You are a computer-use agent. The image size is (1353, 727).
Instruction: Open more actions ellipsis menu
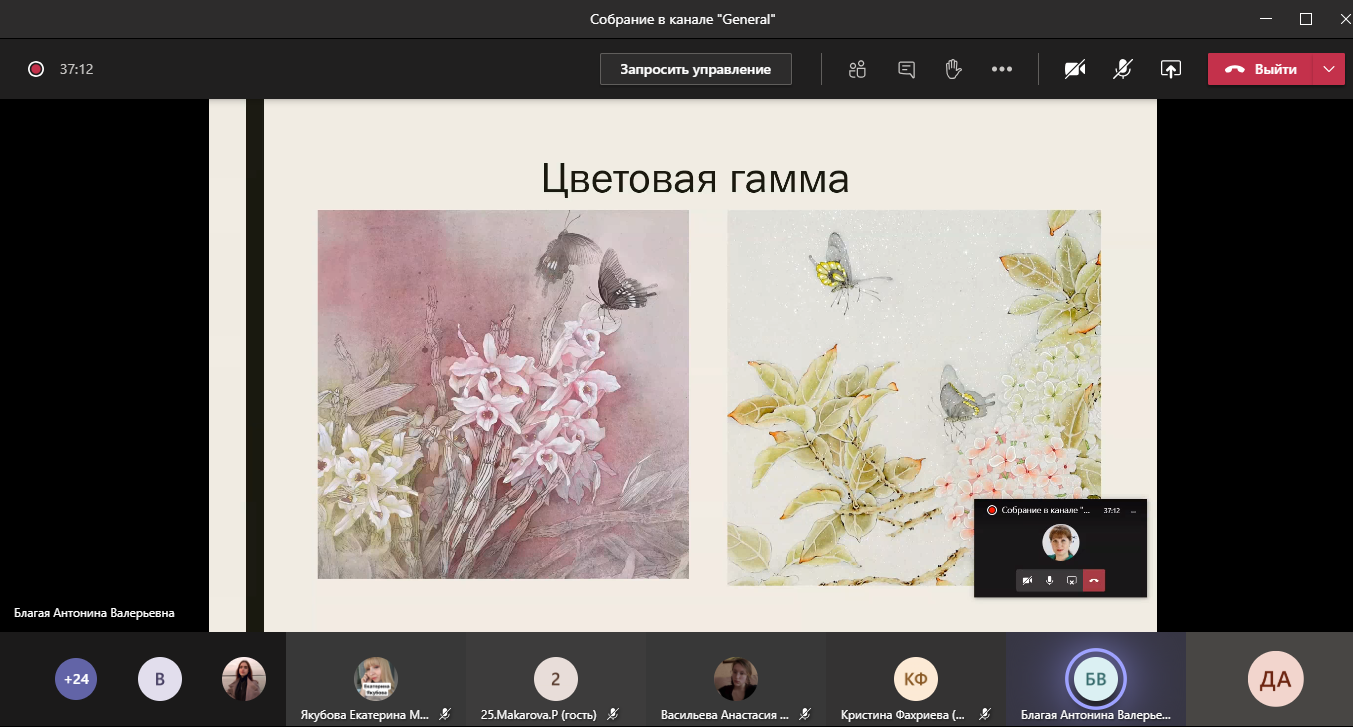tap(1002, 69)
